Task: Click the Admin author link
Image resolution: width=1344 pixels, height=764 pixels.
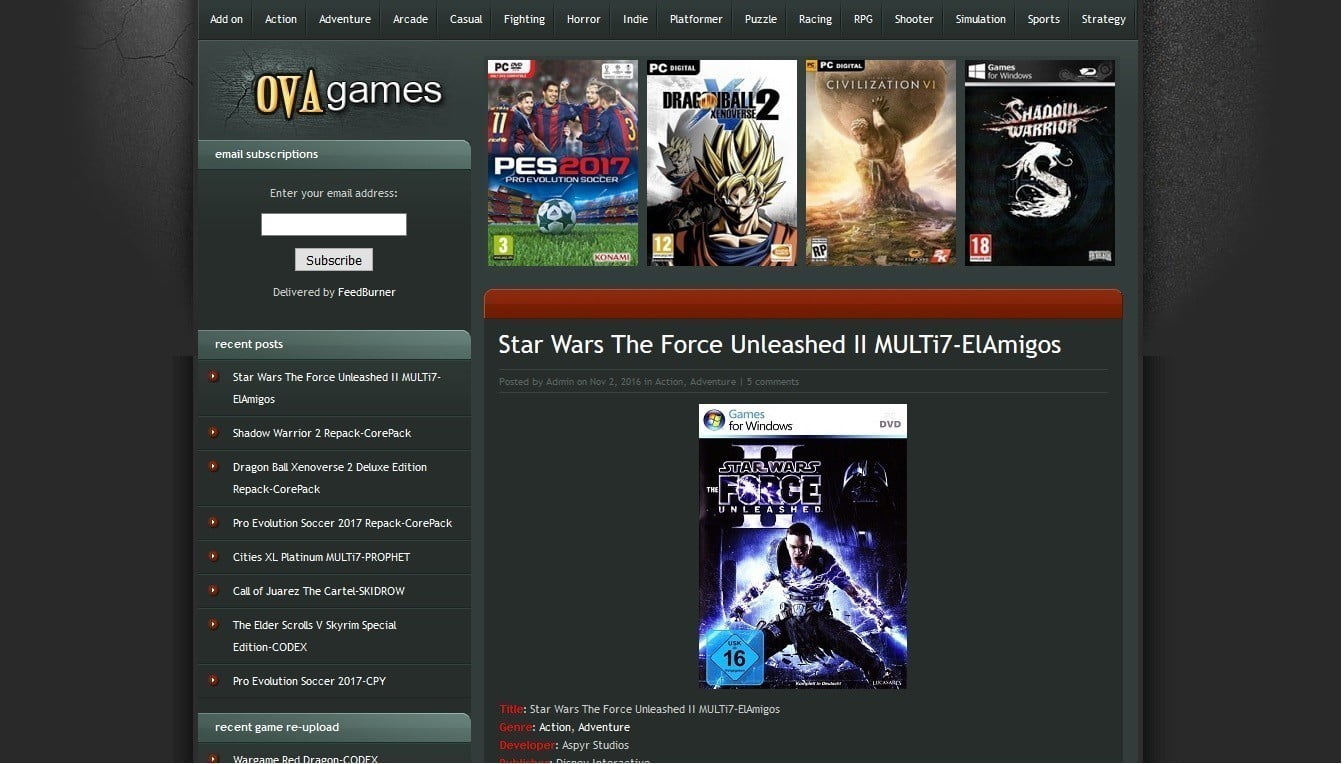Action: (560, 382)
